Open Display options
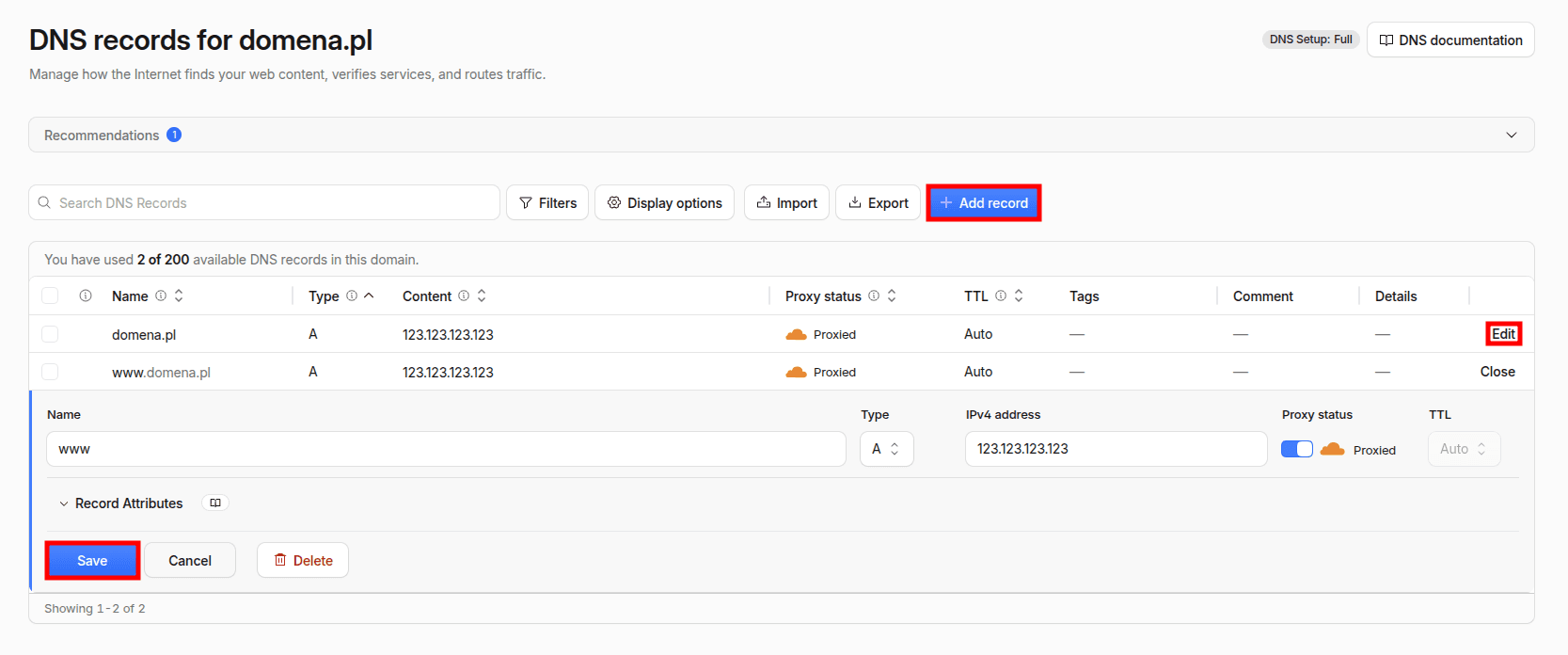The width and height of the screenshot is (1568, 655). click(664, 203)
